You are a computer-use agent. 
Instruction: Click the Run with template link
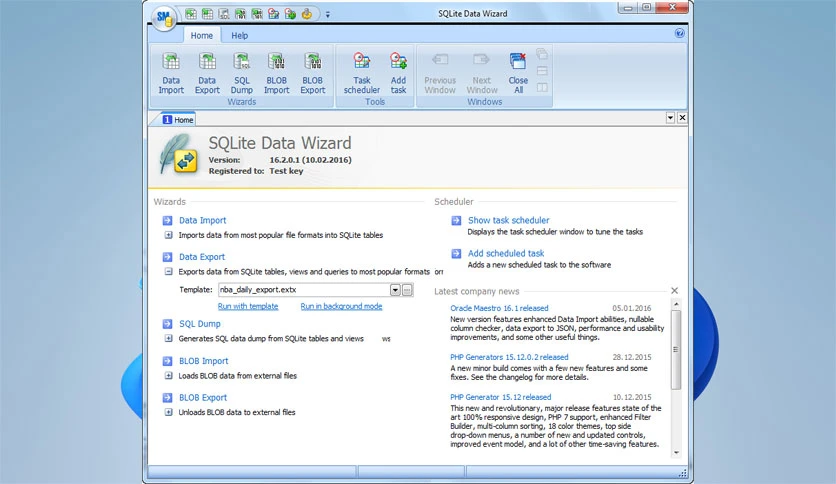(x=248, y=306)
